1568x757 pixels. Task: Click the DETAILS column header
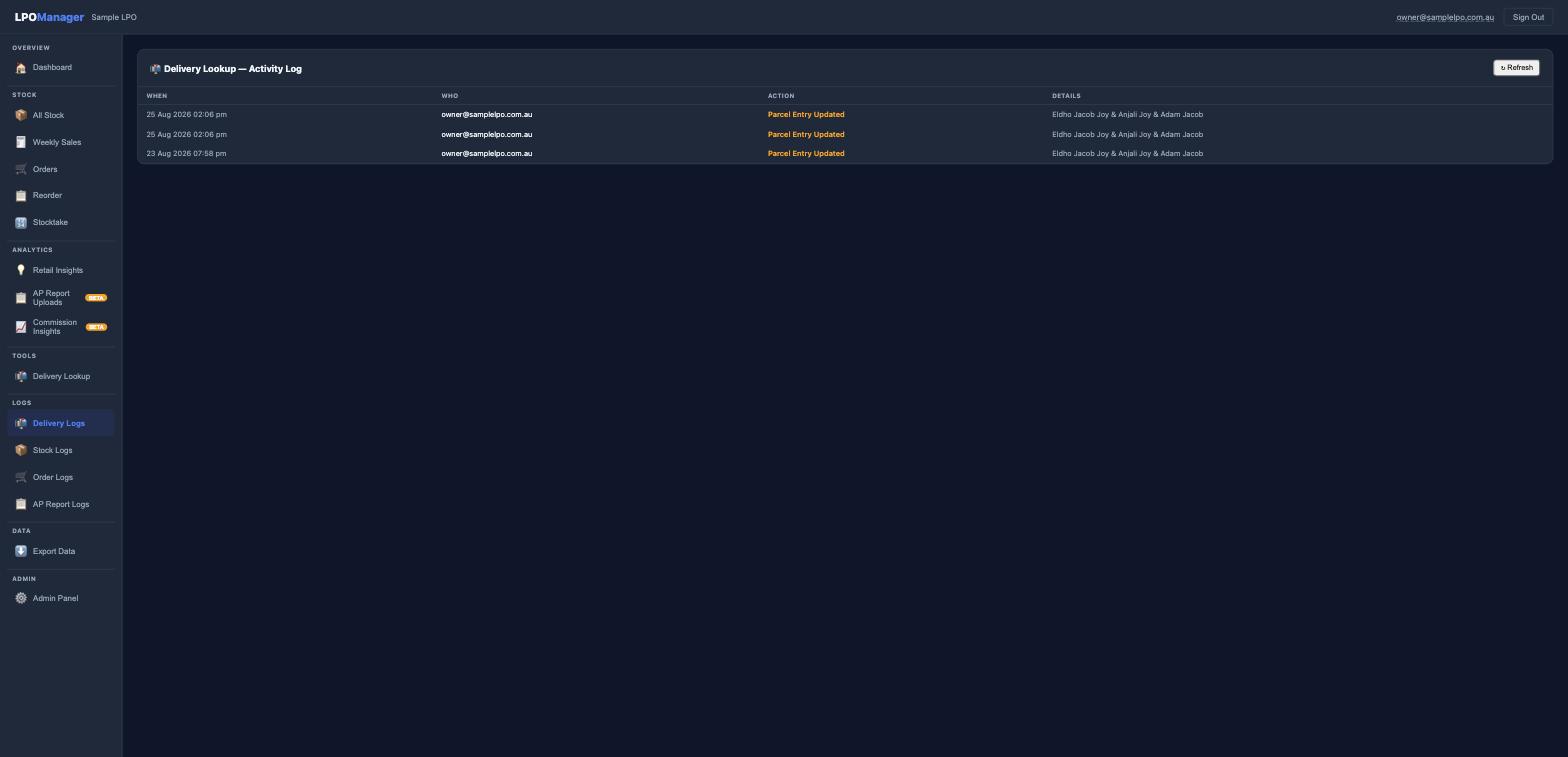1066,96
